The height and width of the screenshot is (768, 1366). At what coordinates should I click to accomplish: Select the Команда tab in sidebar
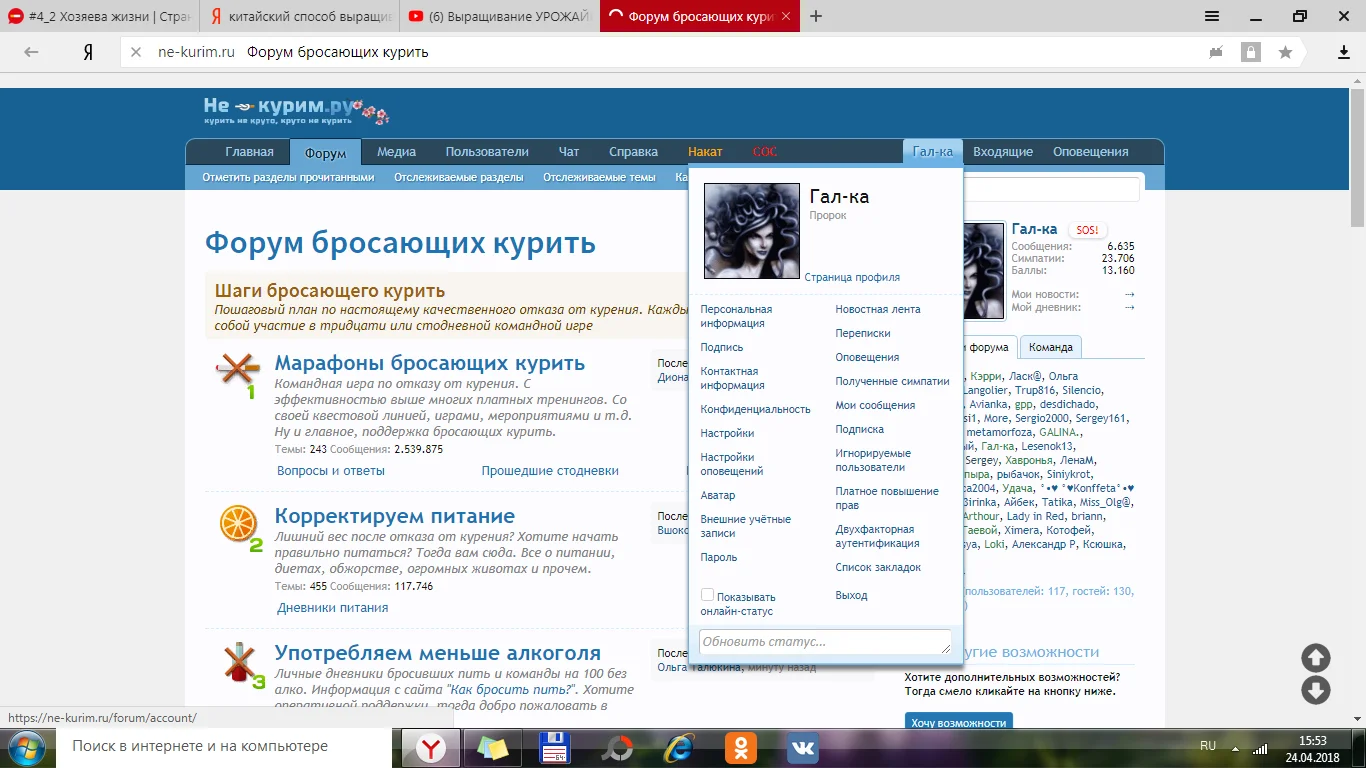coord(1050,347)
